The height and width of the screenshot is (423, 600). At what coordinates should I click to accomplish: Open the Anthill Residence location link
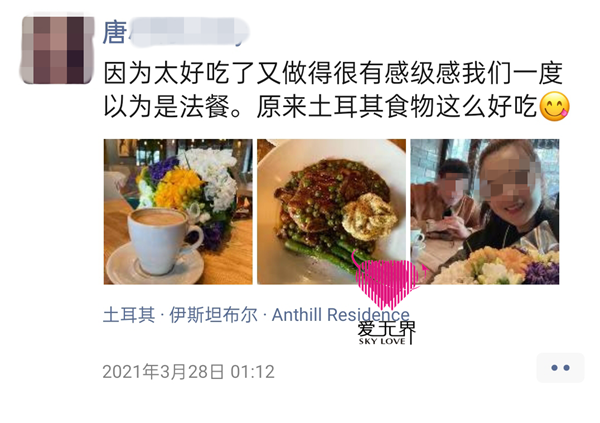point(341,315)
